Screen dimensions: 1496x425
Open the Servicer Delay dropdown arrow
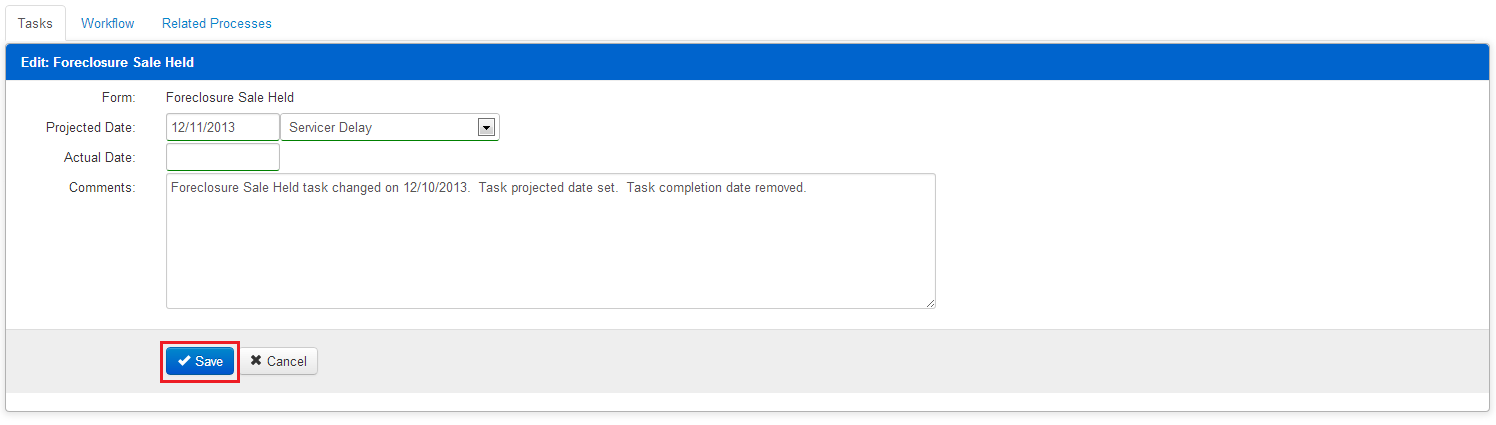point(487,128)
